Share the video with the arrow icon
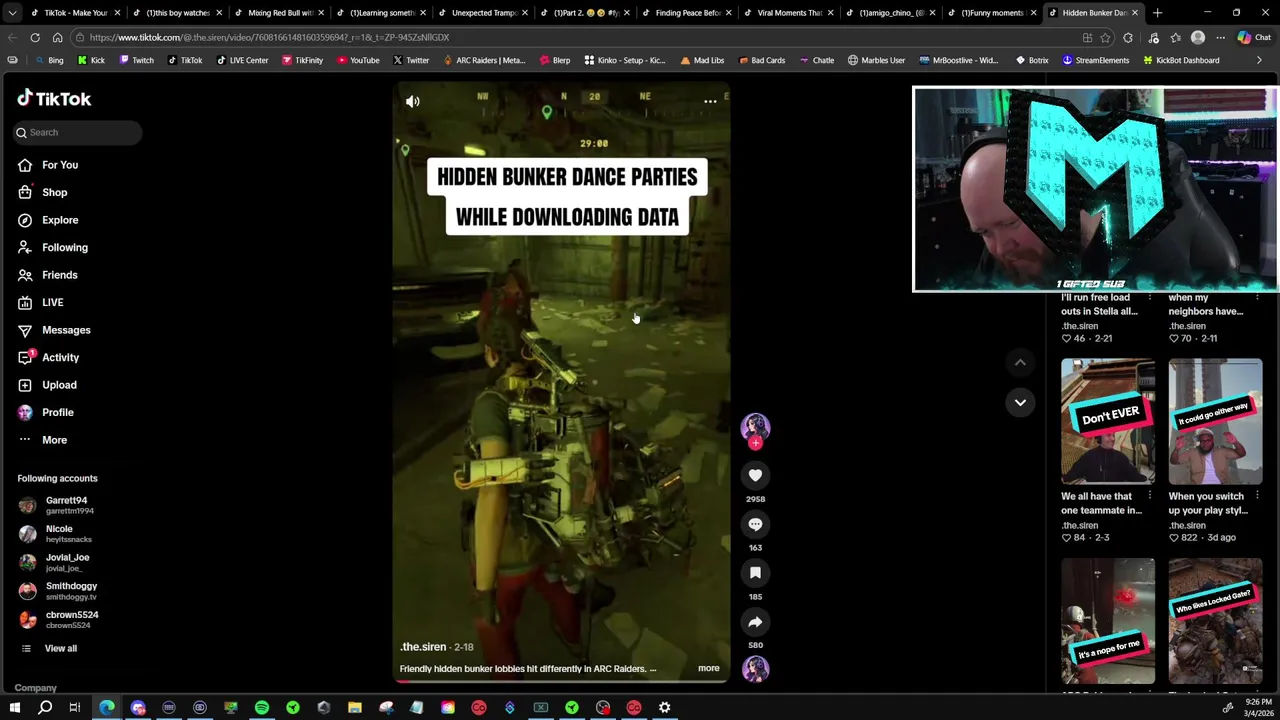The width and height of the screenshot is (1280, 720). (755, 622)
